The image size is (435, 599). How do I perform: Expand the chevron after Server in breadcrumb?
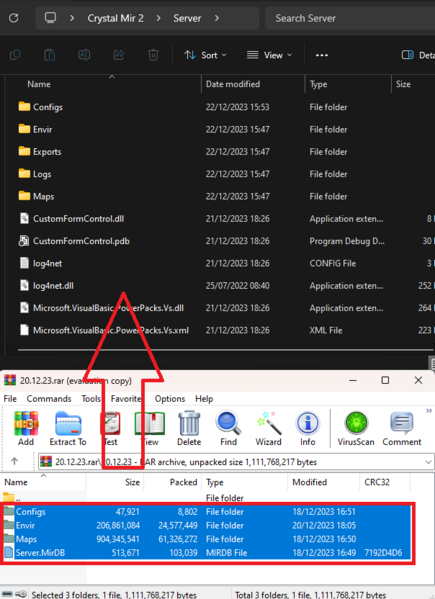click(217, 18)
